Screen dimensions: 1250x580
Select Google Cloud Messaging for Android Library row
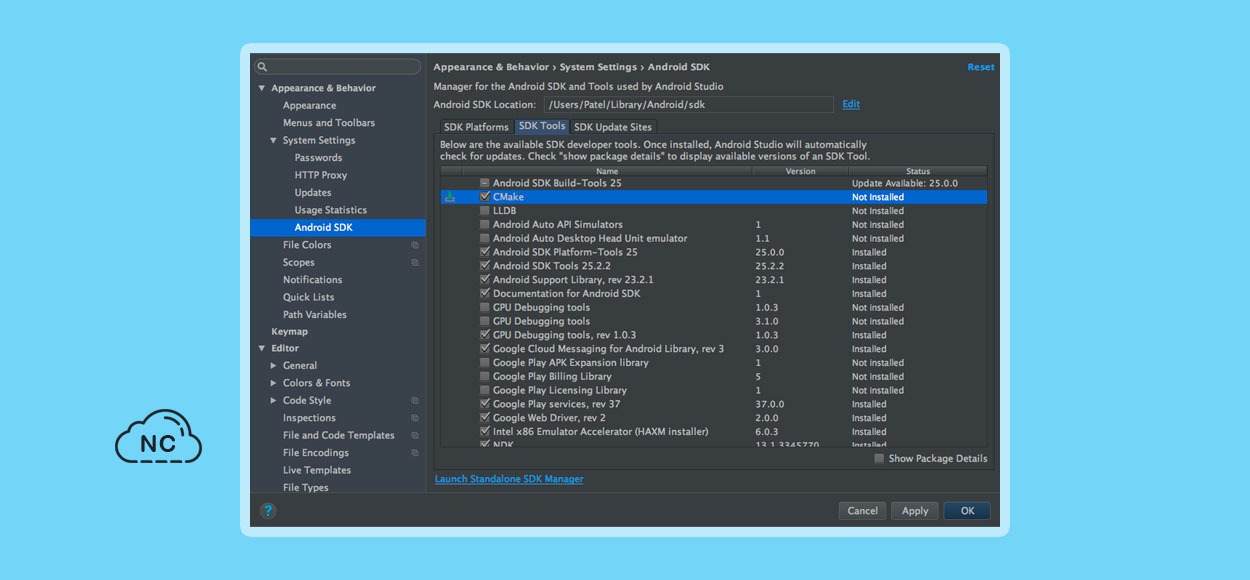click(x=714, y=349)
